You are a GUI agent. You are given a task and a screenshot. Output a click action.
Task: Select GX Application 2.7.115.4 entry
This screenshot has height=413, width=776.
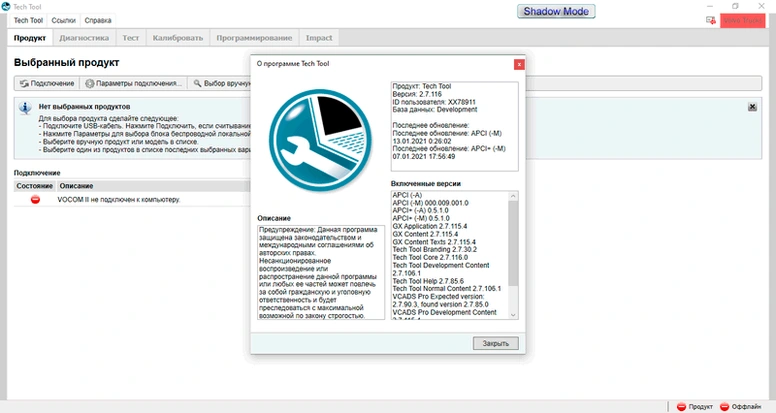[430, 226]
